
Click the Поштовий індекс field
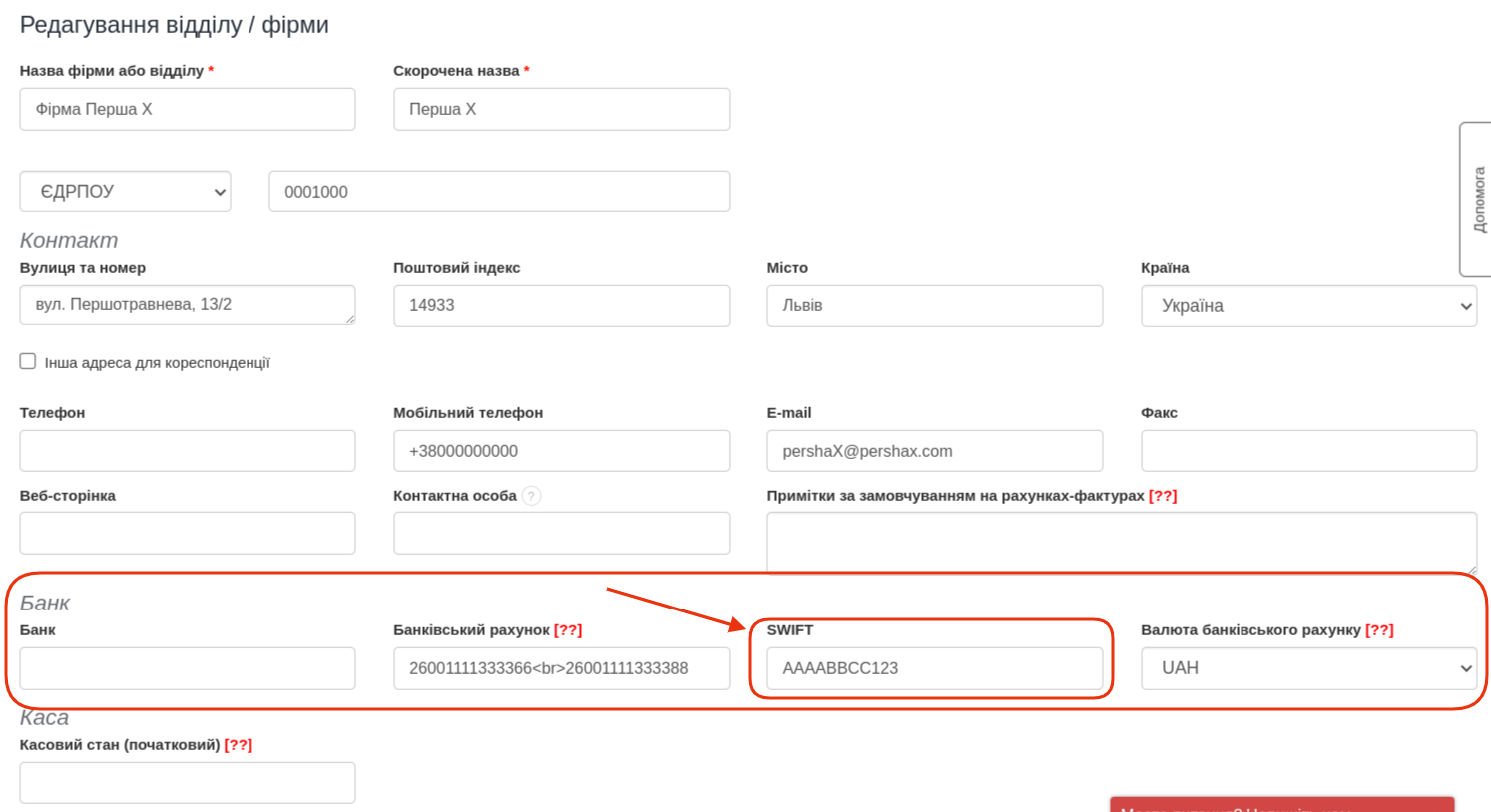[x=561, y=306]
